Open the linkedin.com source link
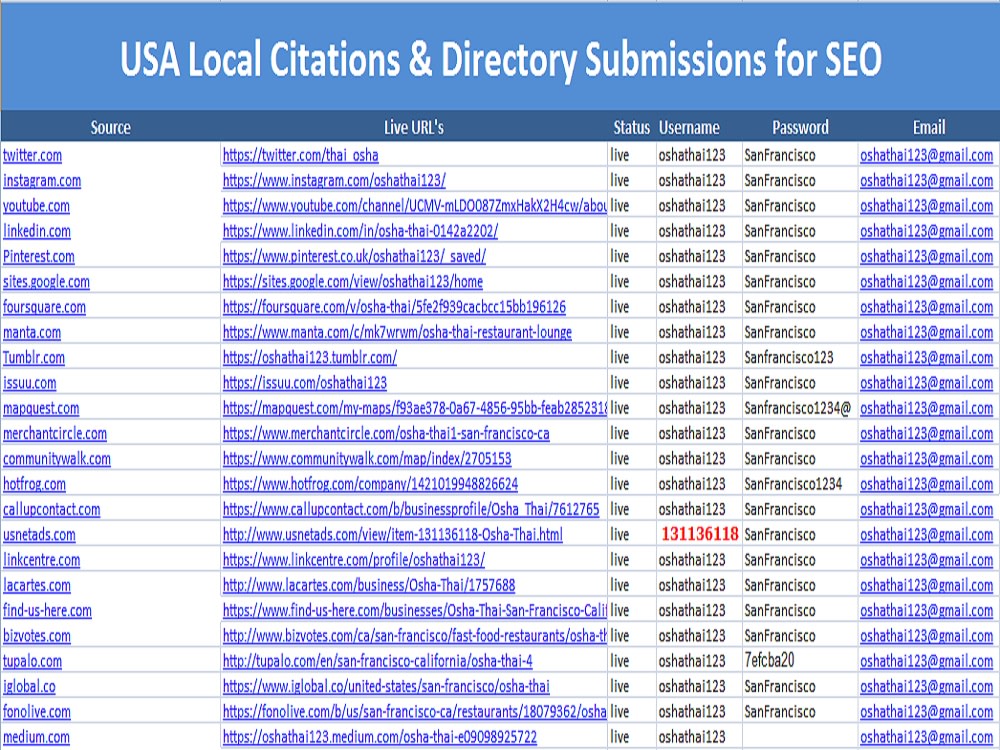 pos(37,231)
